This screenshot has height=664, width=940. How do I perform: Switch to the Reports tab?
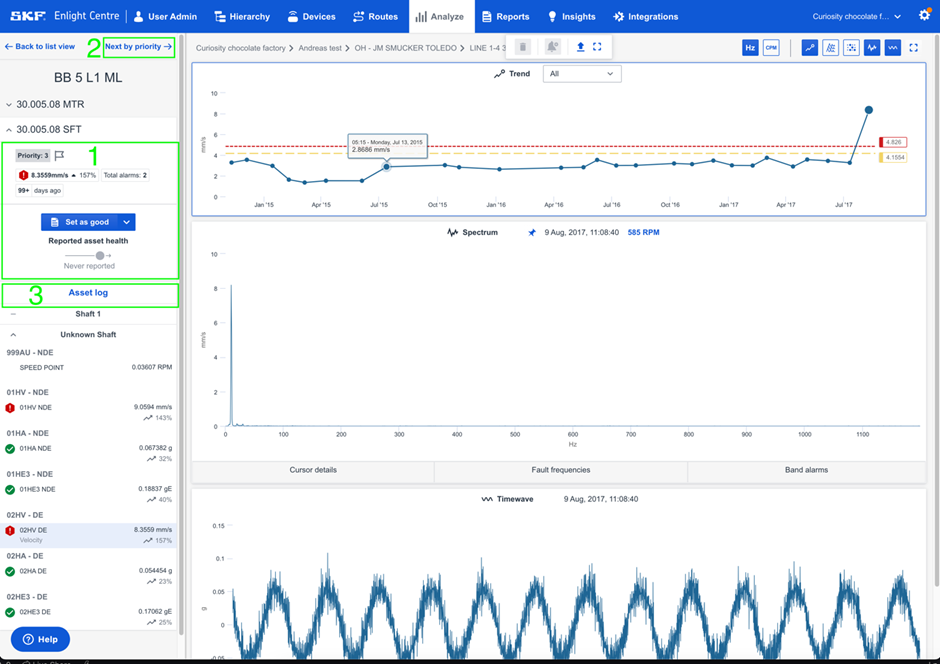[511, 16]
